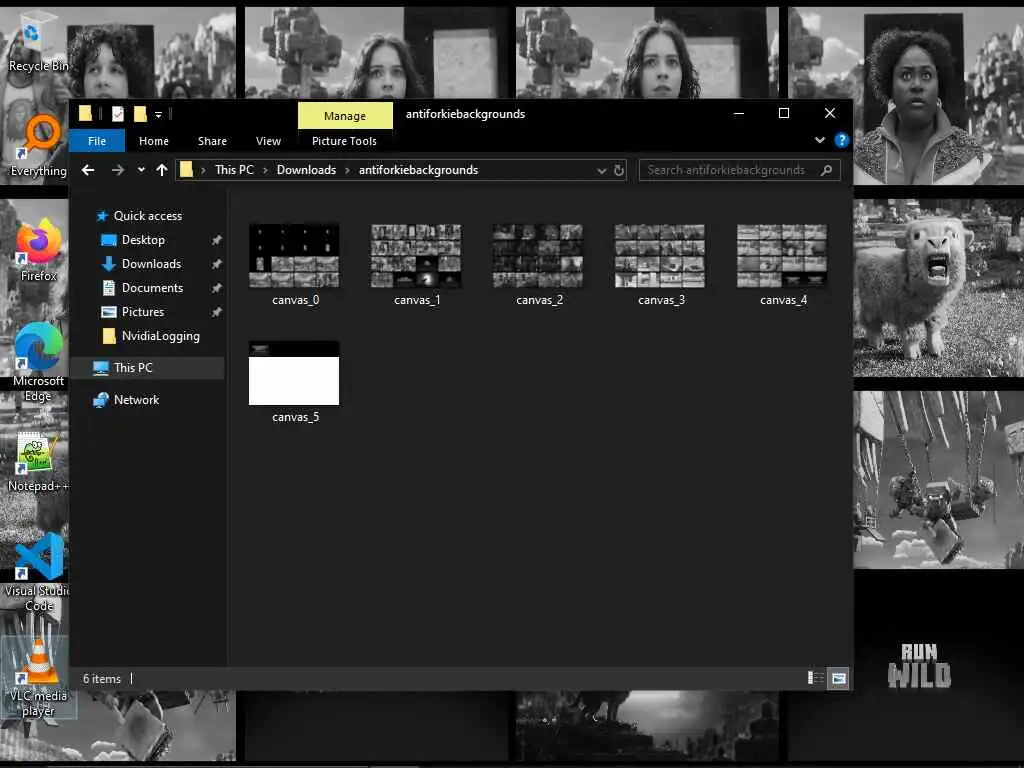This screenshot has width=1024, height=768.
Task: Select the canvas_4 image thumbnail
Action: click(x=782, y=255)
